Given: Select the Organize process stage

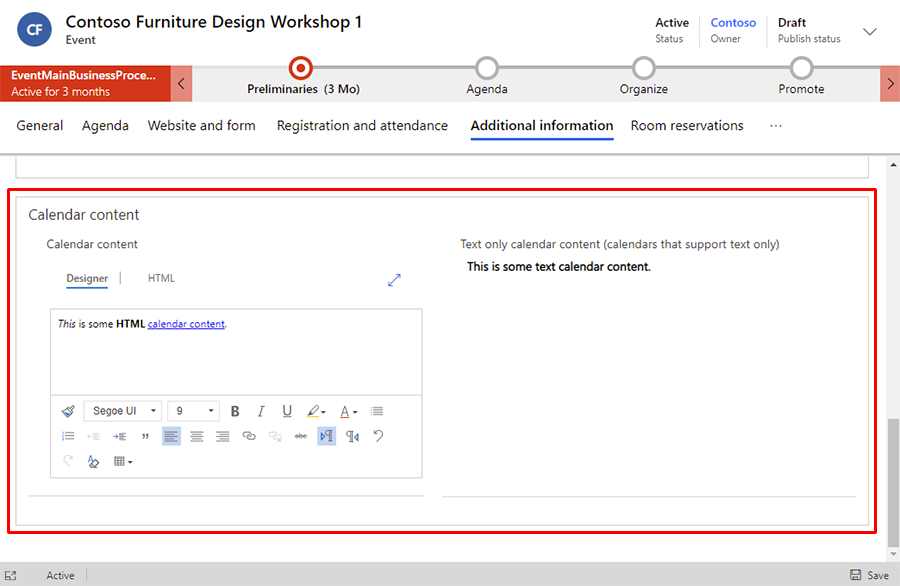Looking at the screenshot, I should 643,69.
